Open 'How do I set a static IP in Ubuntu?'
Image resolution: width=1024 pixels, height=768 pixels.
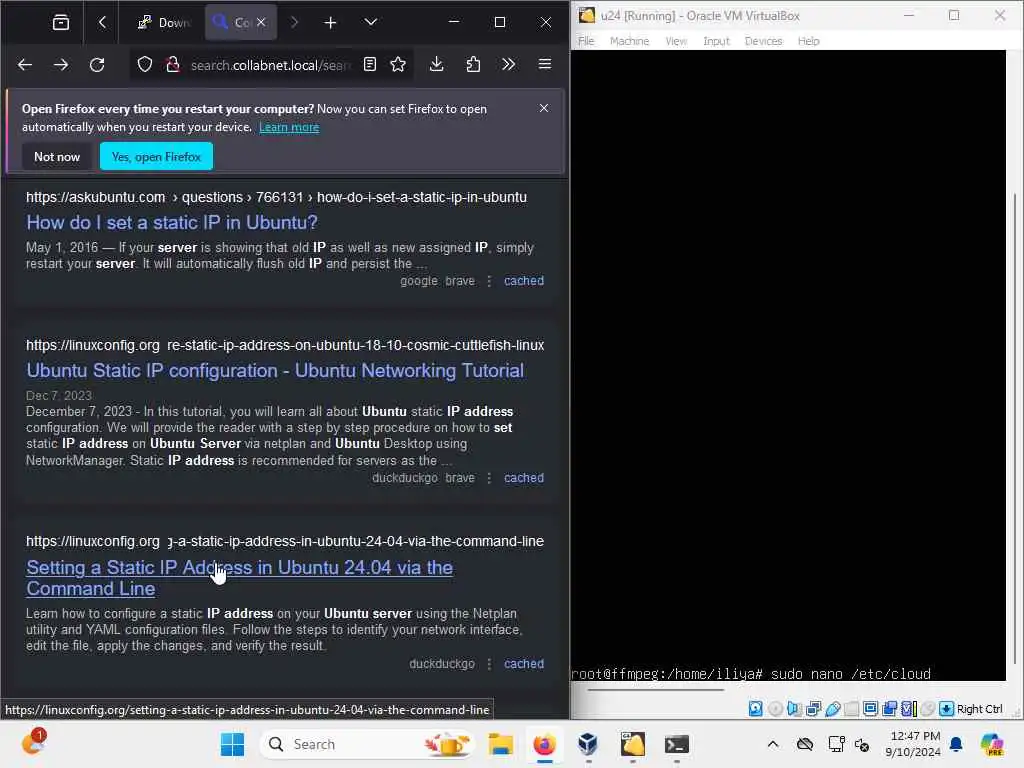pos(172,223)
